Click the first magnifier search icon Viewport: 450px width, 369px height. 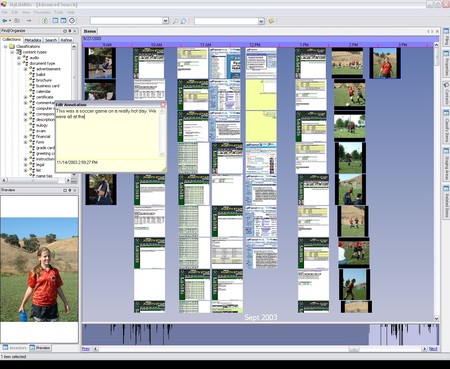point(175,21)
